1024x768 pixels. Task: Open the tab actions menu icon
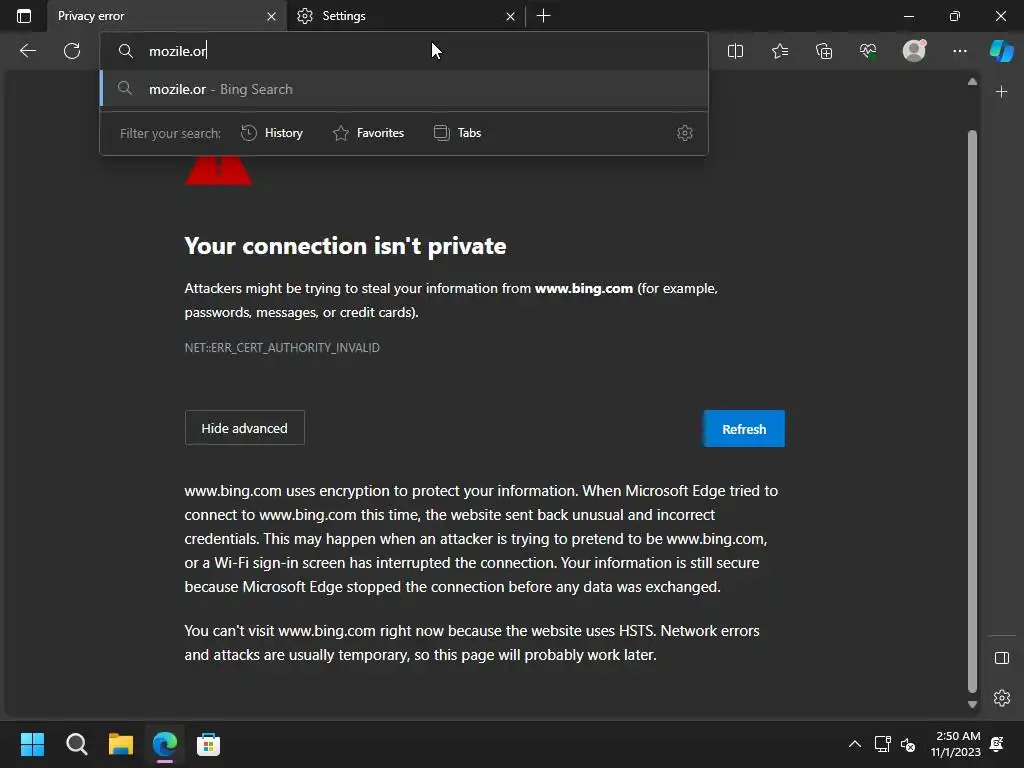[x=24, y=16]
